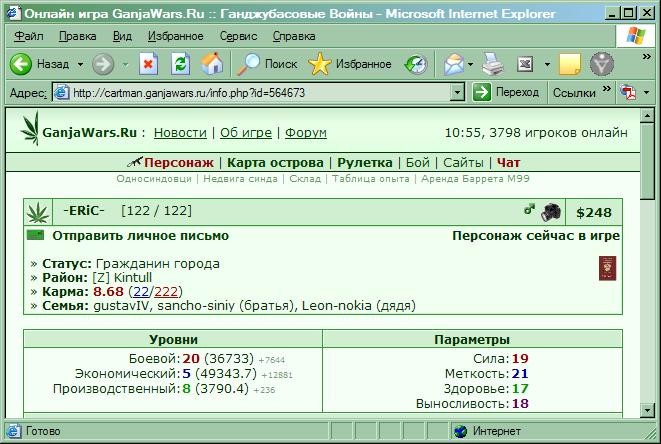Expand the Back button history dropdown arrow
The image size is (661, 444).
click(x=80, y=65)
